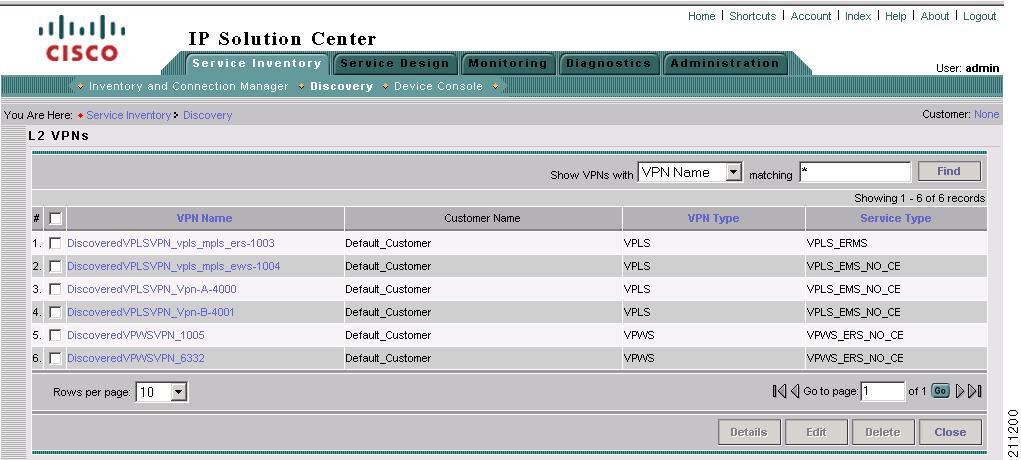This screenshot has height=460, width=1021.
Task: Open DiscoveredVPLSVPN_vpls_mpls_ers-1003 link
Action: pos(171,244)
